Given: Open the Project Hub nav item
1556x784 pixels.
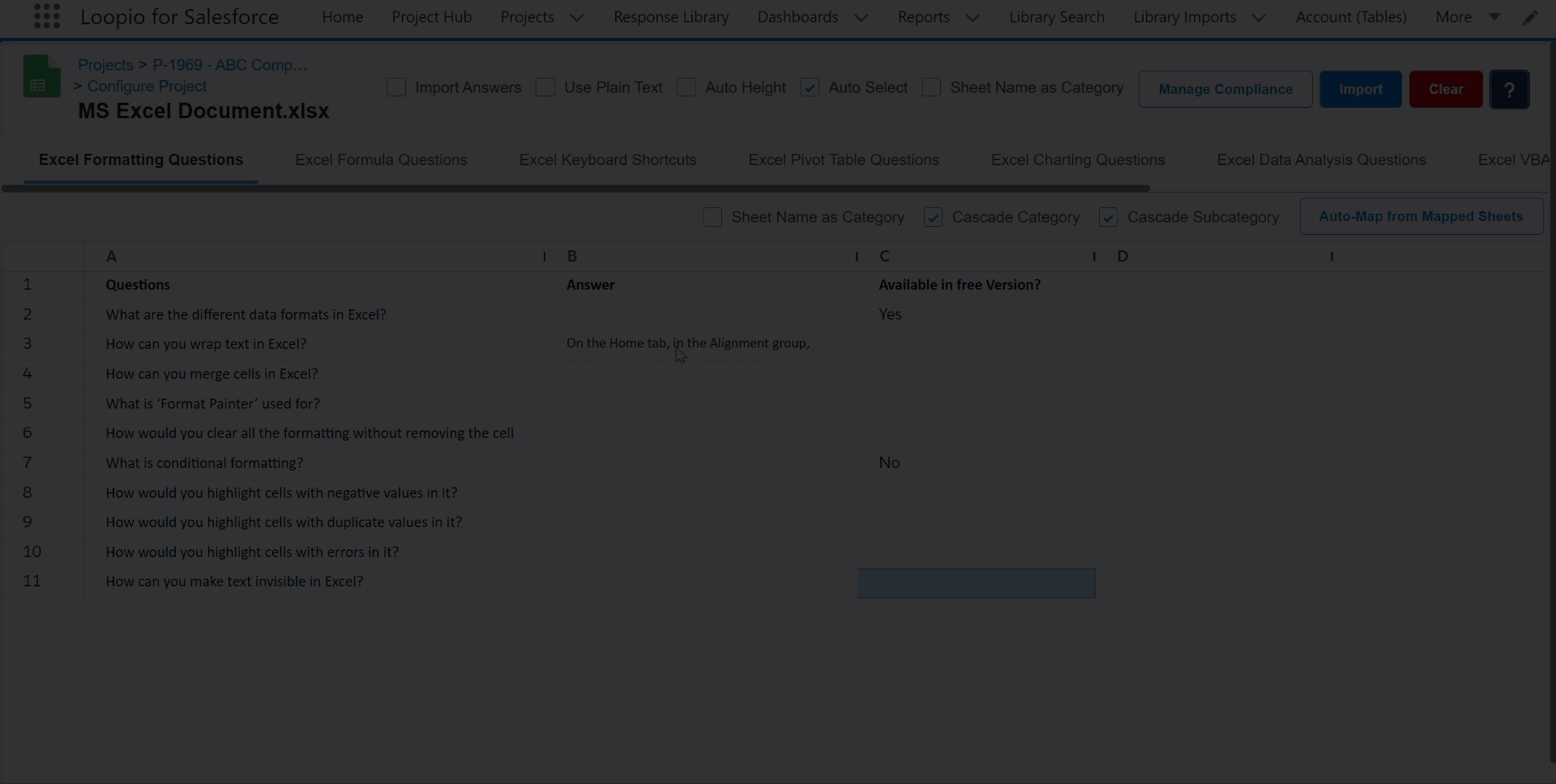Looking at the screenshot, I should [432, 17].
